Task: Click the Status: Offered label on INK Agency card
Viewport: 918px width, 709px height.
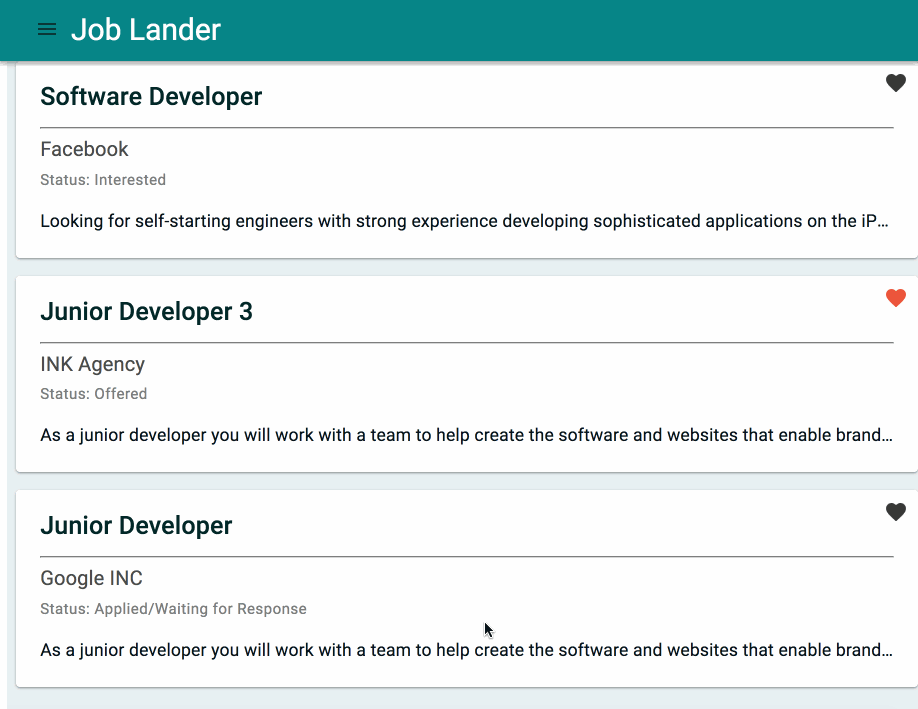Action: tap(93, 394)
